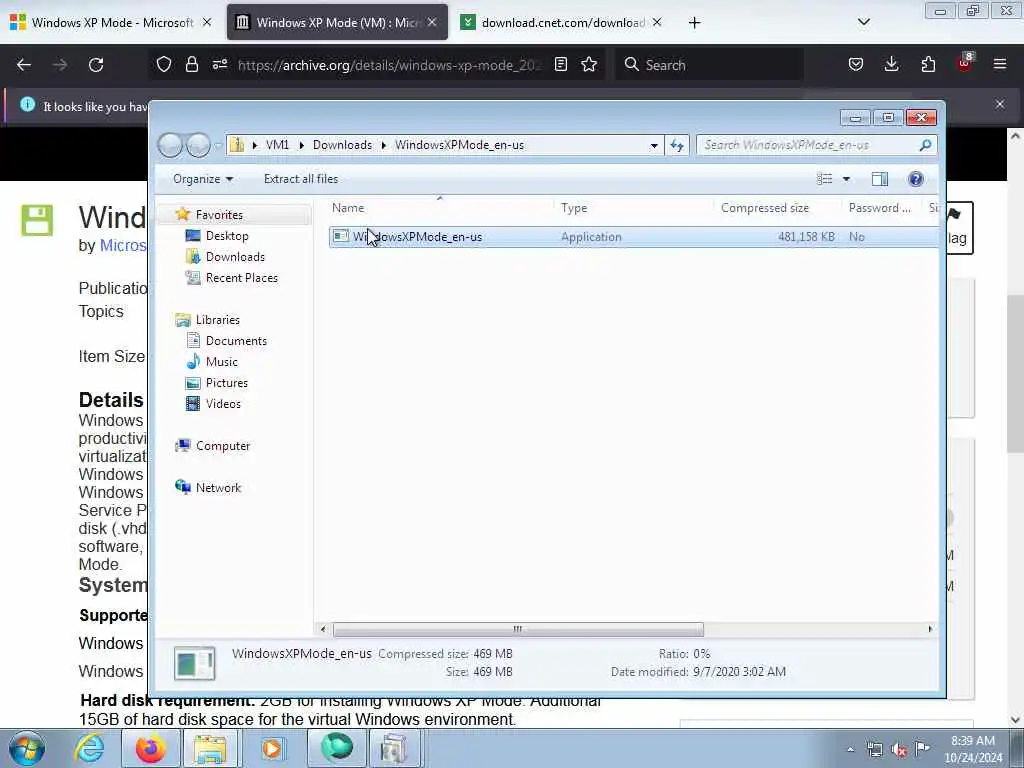
Task: Open Firefox tracking protection shield
Action: [164, 64]
